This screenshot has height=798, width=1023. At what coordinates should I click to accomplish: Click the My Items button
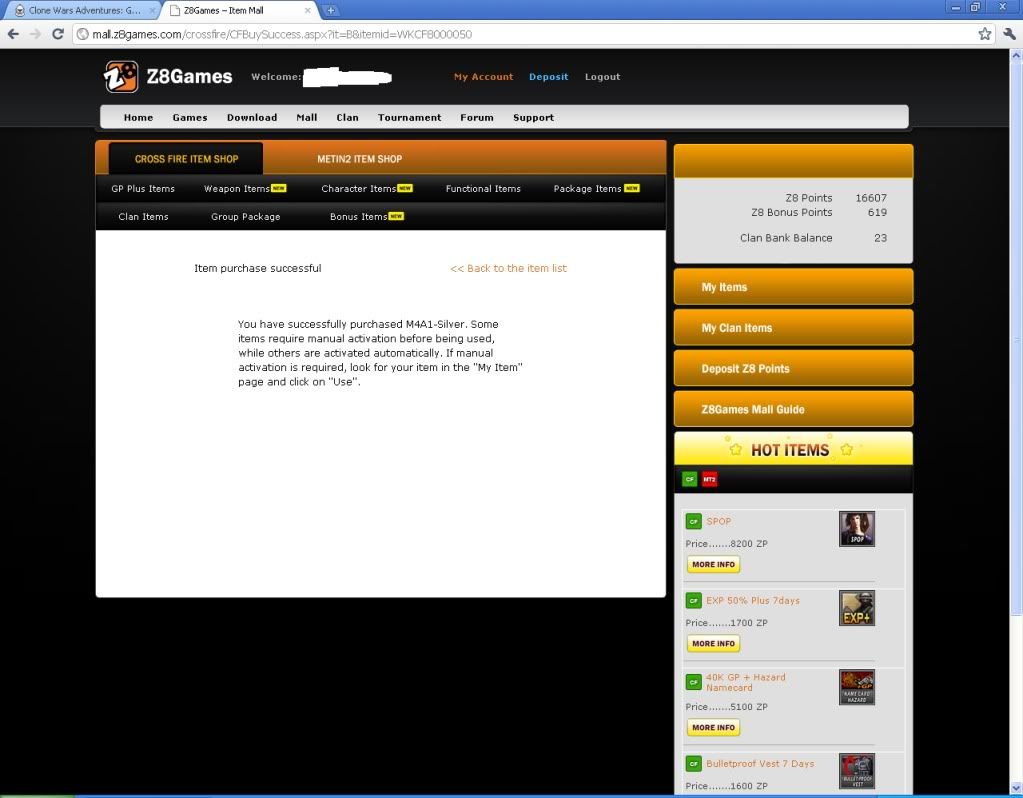(793, 287)
